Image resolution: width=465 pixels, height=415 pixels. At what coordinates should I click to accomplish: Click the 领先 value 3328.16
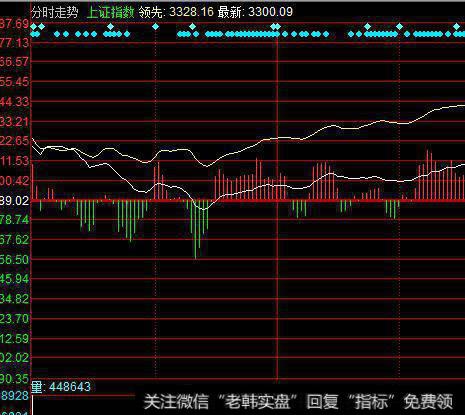pos(191,12)
